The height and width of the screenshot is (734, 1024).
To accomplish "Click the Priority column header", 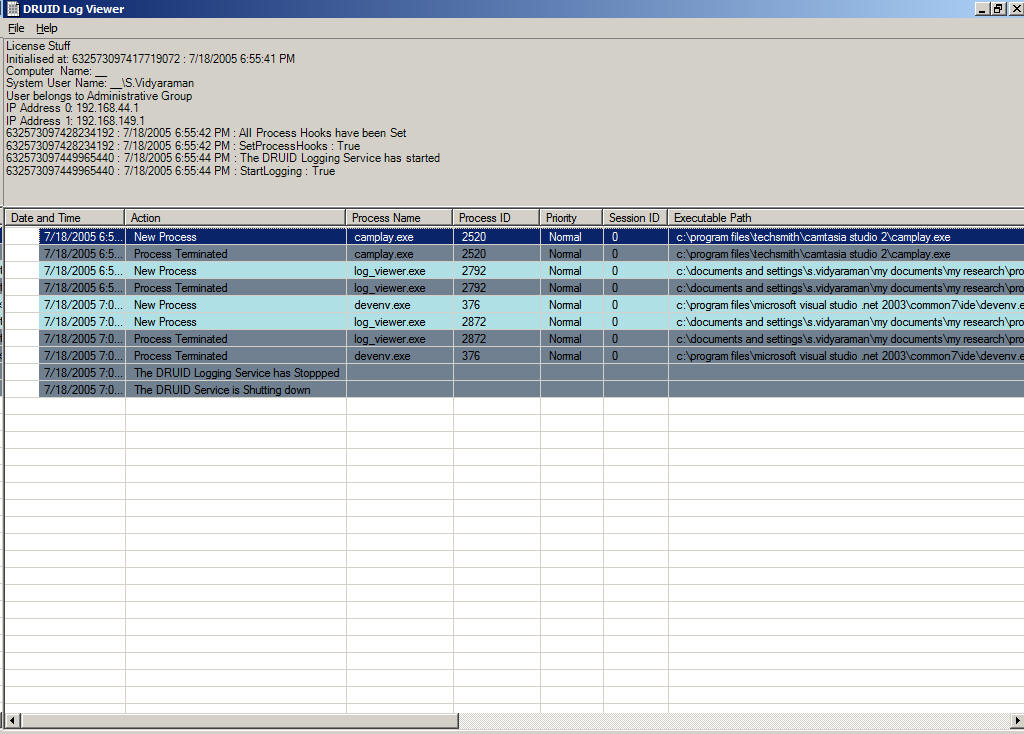I will pyautogui.click(x=571, y=218).
